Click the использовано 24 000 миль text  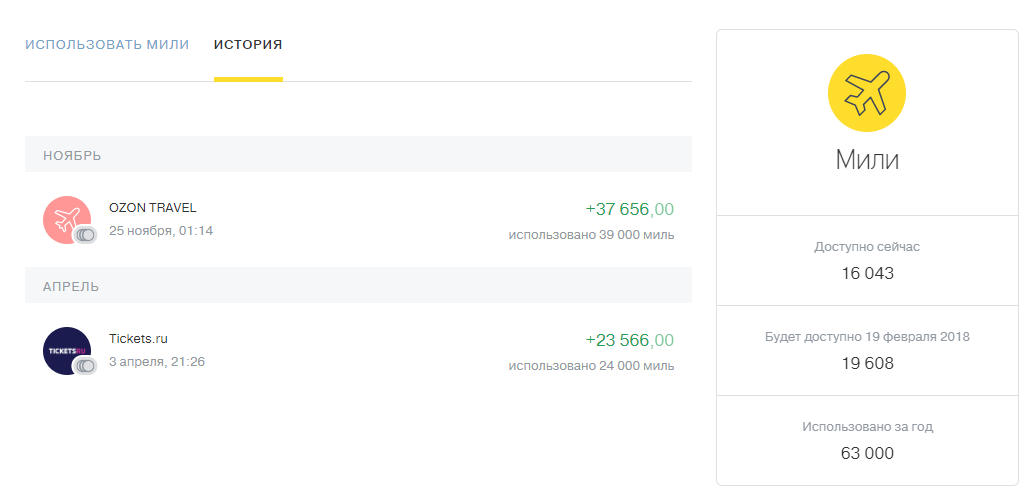click(591, 365)
